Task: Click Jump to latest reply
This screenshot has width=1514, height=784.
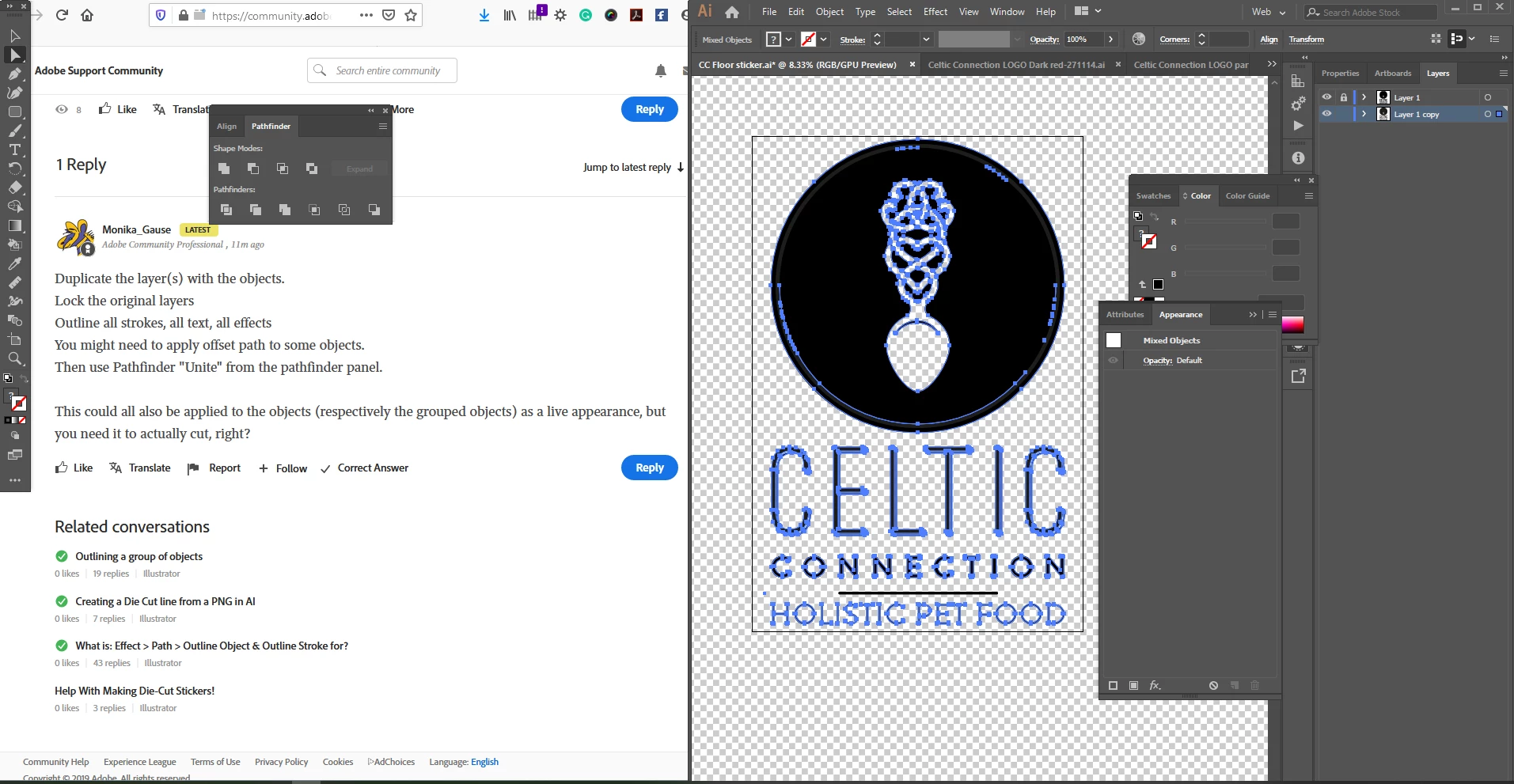Action: point(633,167)
